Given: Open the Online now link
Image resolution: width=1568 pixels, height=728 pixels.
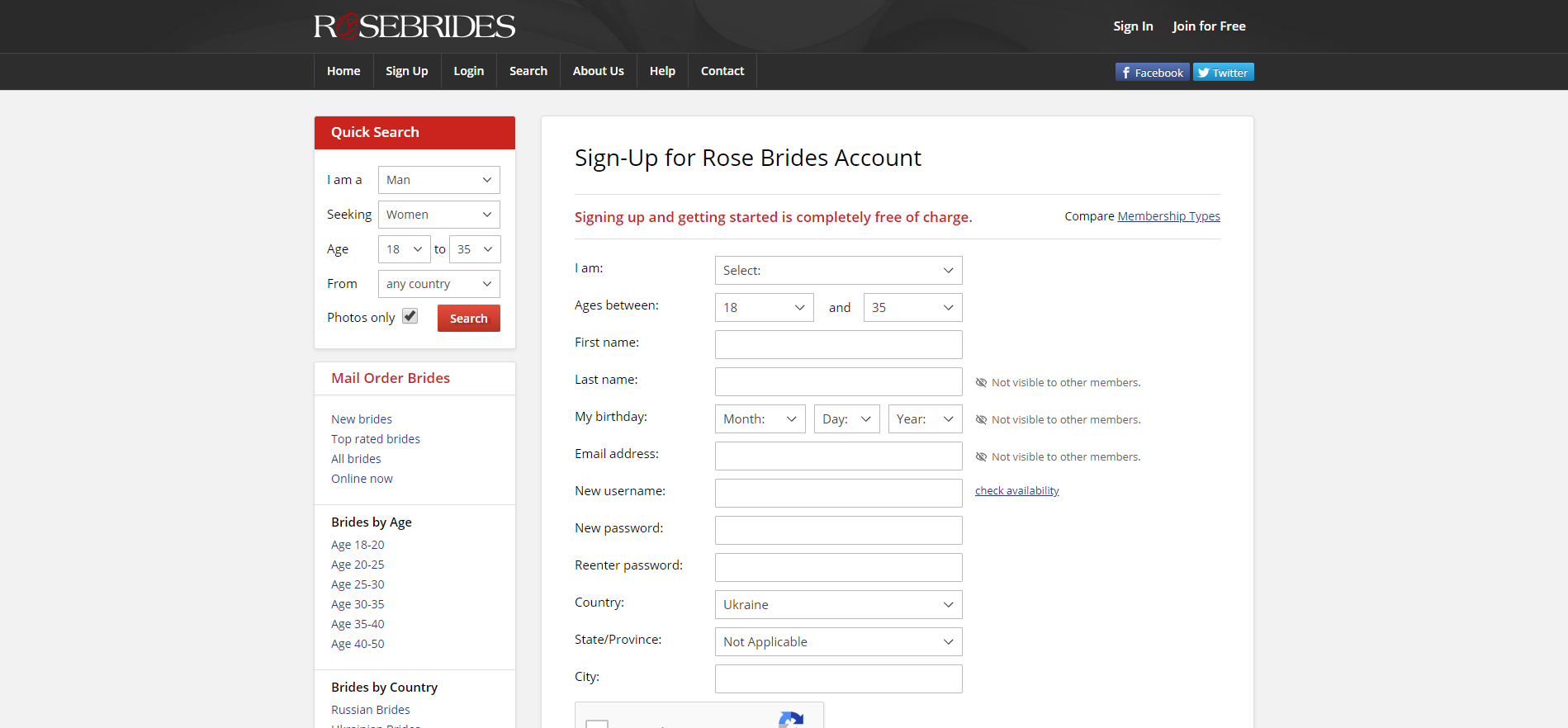Looking at the screenshot, I should (x=362, y=479).
